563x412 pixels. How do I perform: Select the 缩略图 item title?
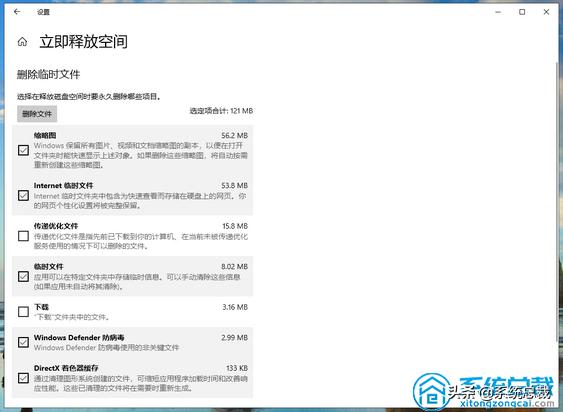45,135
